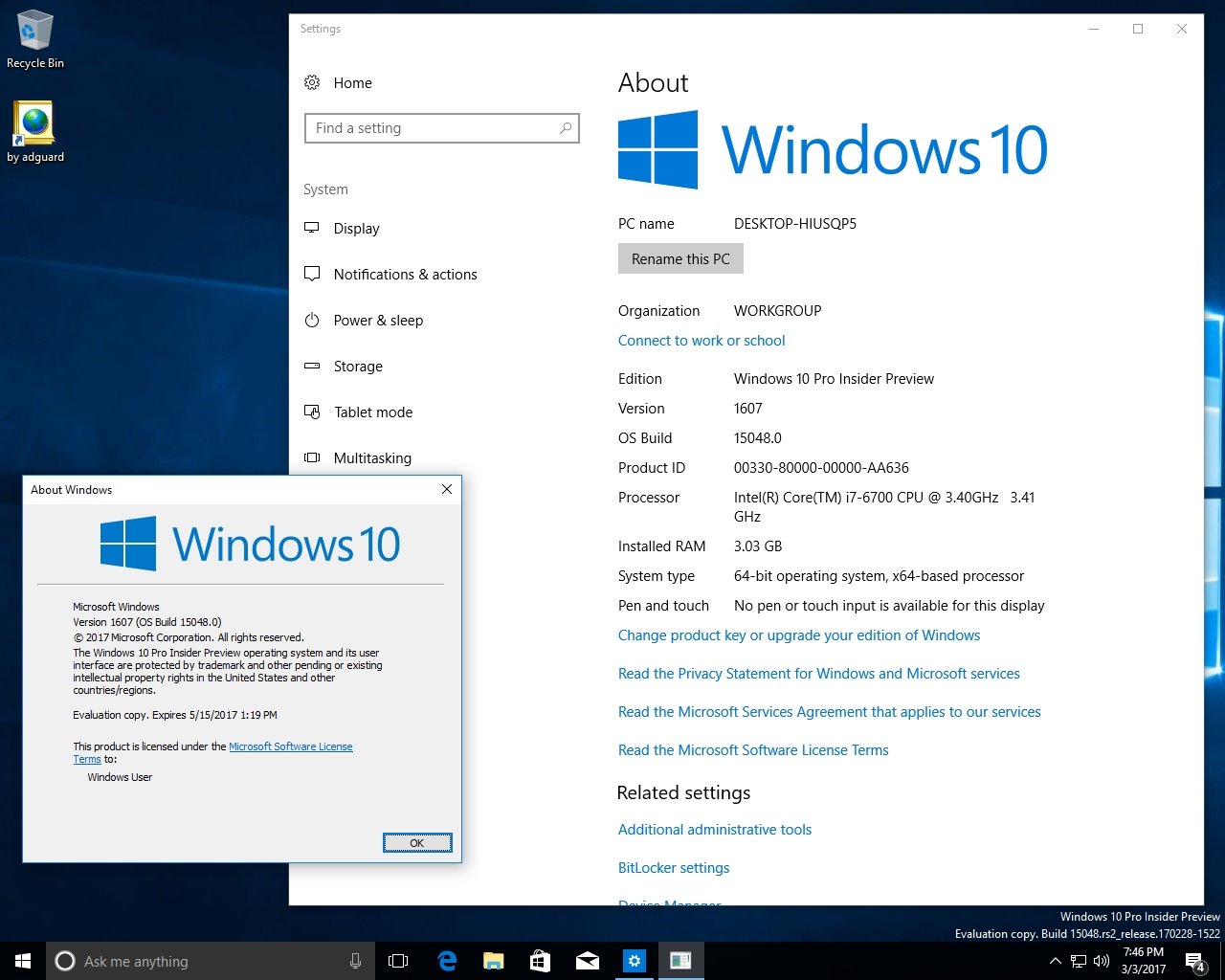Open Connect to work or school link
The width and height of the screenshot is (1225, 980).
point(702,341)
